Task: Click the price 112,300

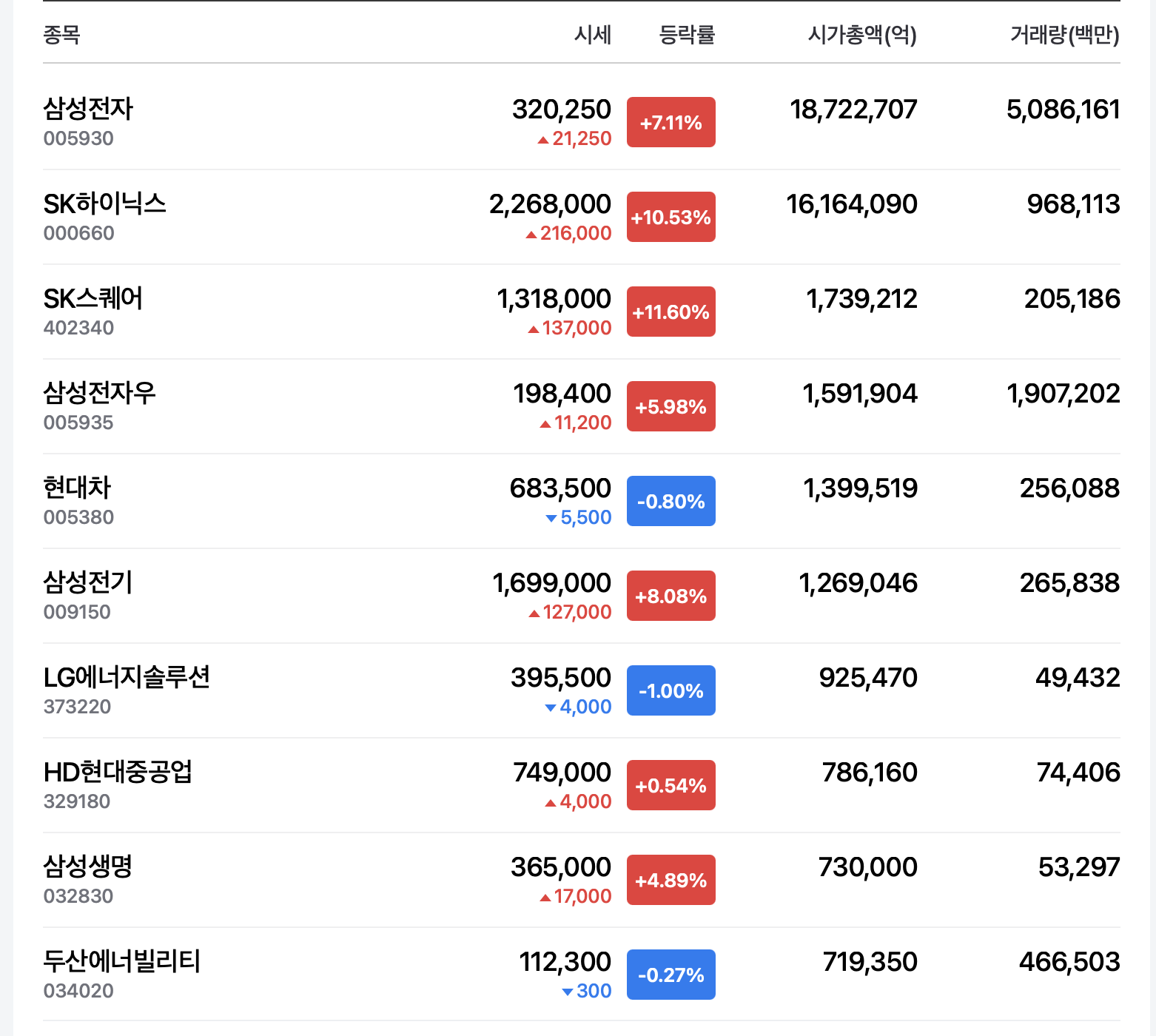Action: pos(565,962)
